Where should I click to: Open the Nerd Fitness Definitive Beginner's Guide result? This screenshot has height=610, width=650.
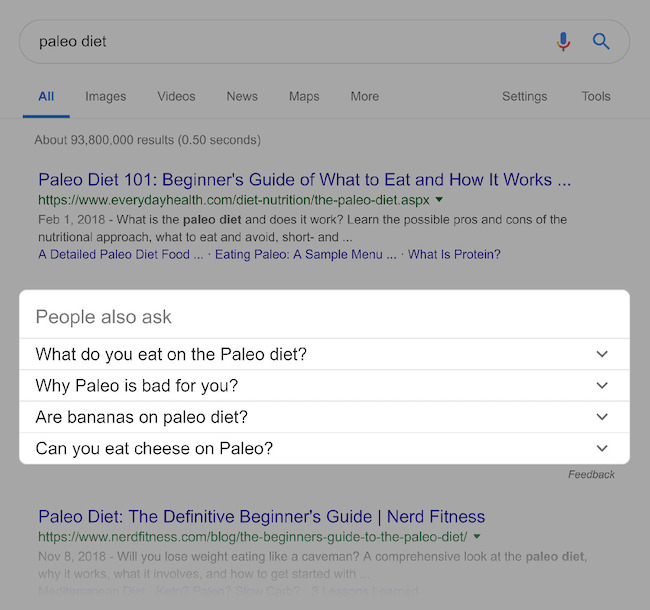coord(261,517)
